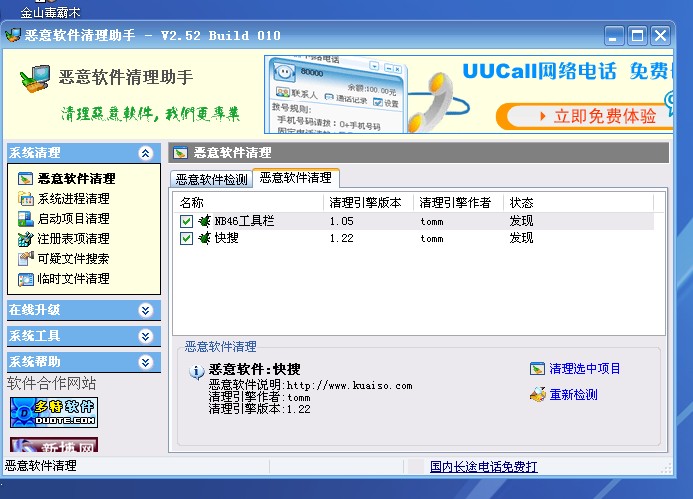The height and width of the screenshot is (499, 693).
Task: Sort by the 清理引擎作者 column header
Action: 458,203
